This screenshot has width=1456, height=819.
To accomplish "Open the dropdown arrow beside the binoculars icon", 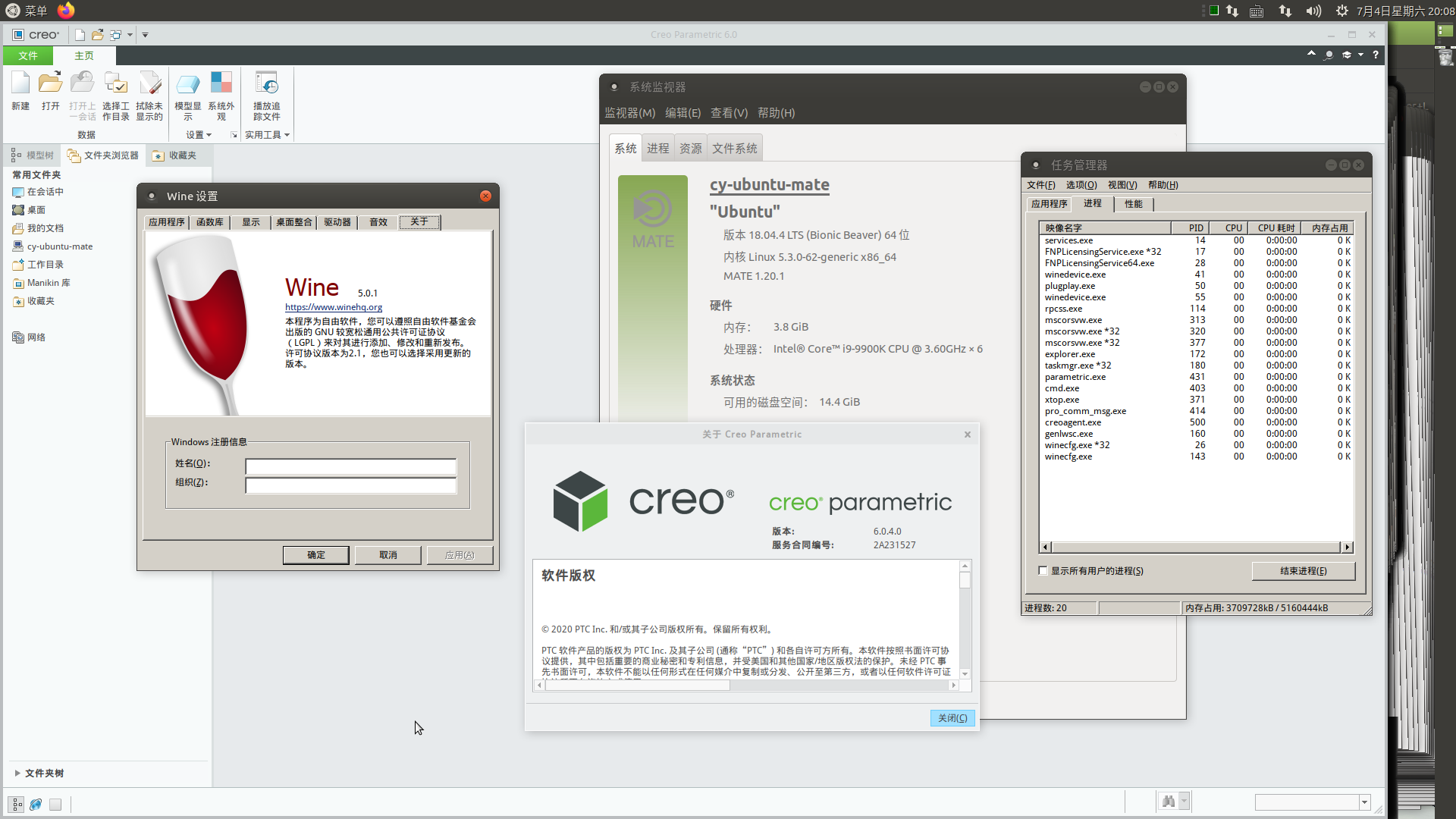I will click(x=1184, y=802).
